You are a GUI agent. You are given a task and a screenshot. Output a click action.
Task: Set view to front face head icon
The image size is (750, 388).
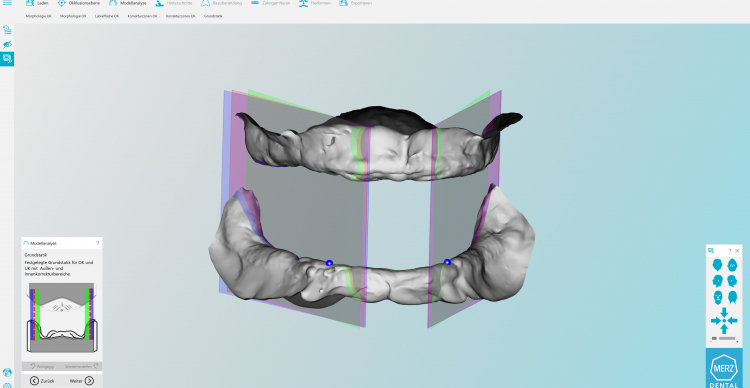coord(717,298)
